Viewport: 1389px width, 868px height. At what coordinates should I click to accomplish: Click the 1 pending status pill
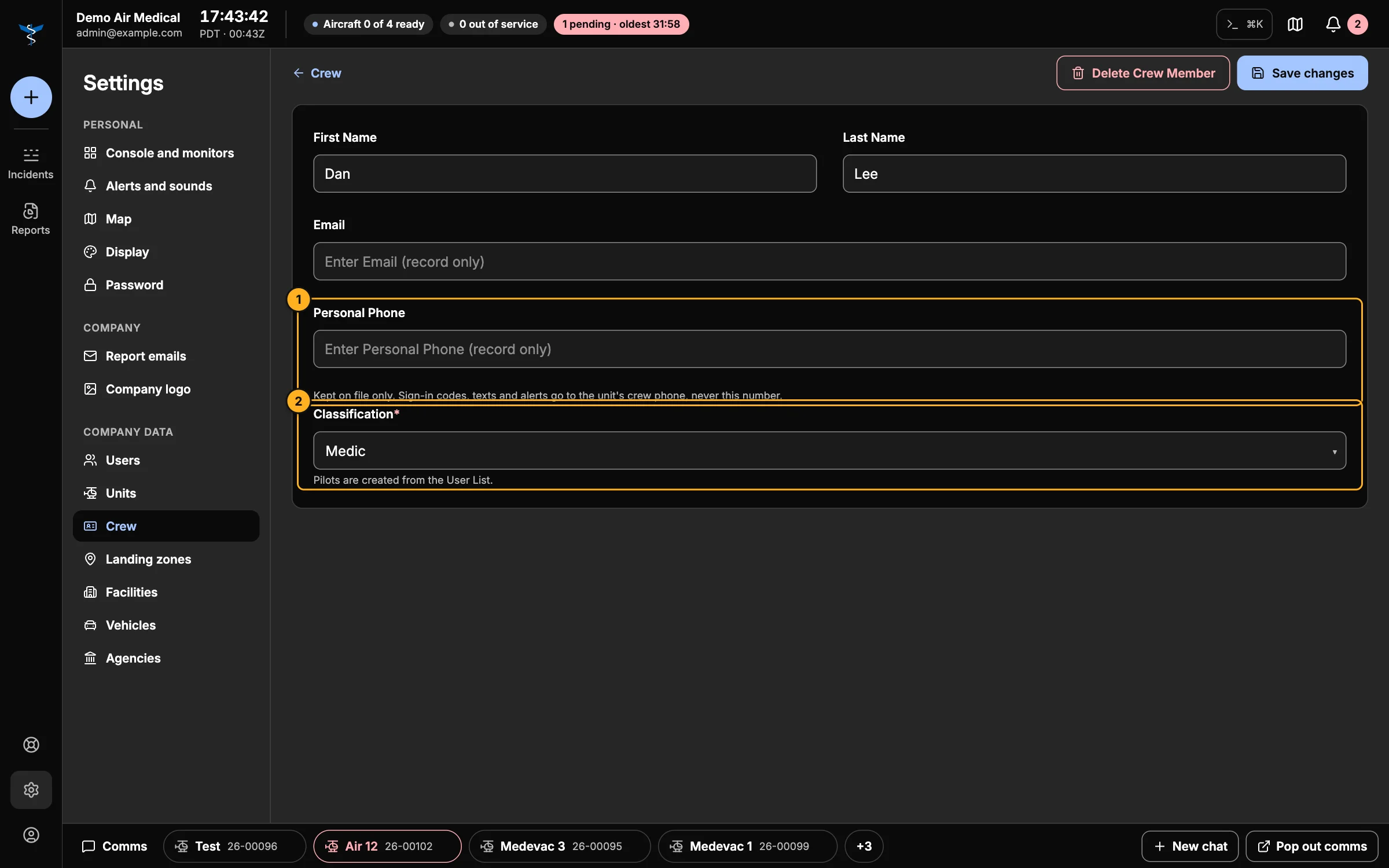click(x=621, y=24)
